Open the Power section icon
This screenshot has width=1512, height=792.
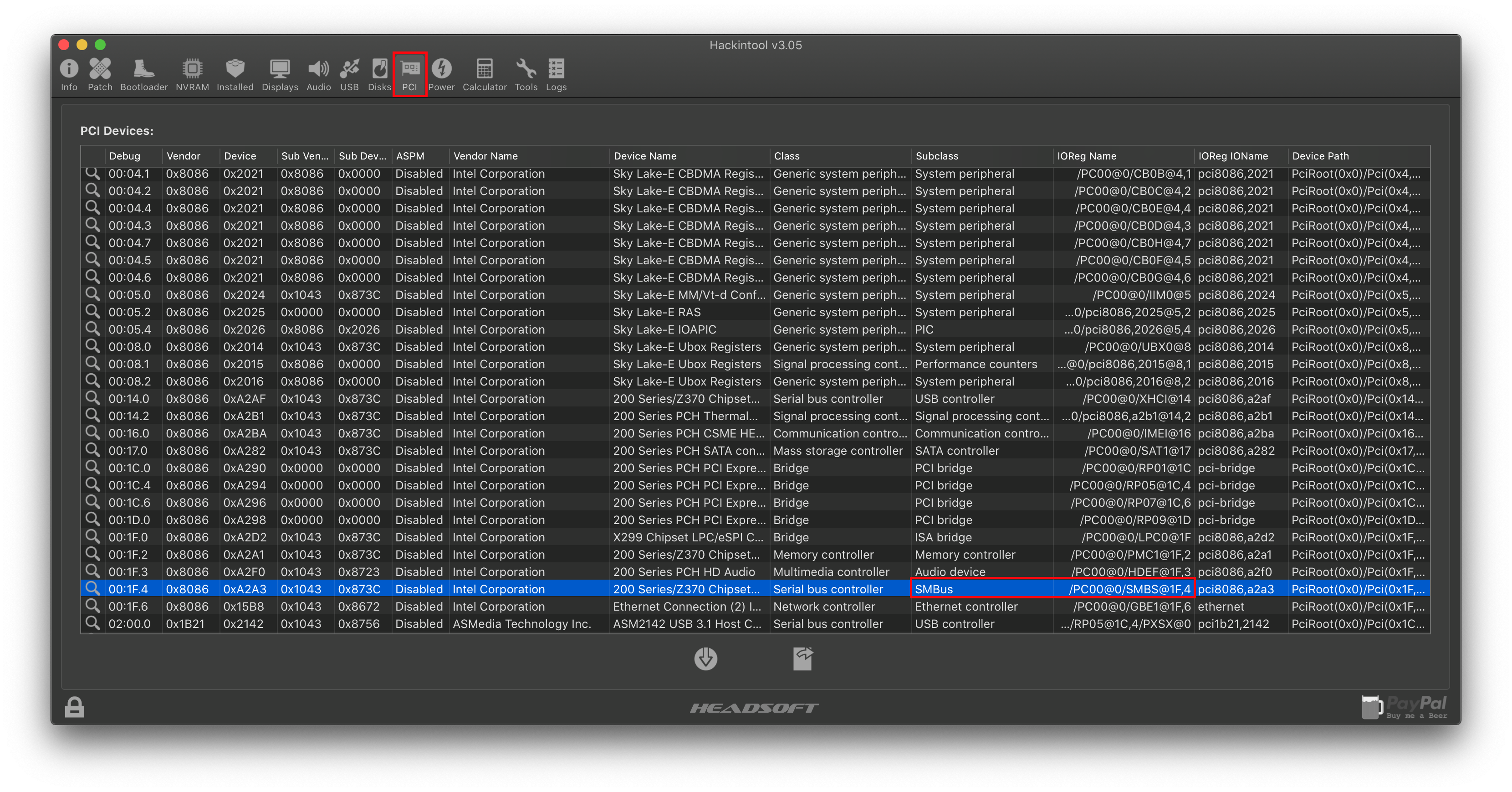[441, 75]
